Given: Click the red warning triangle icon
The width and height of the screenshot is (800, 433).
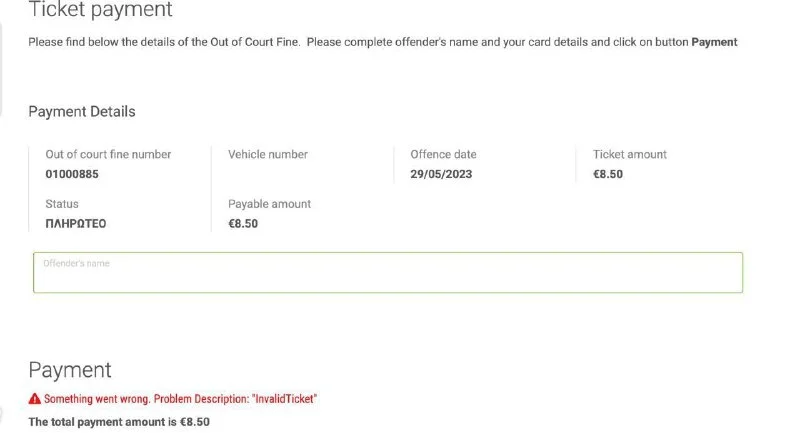Looking at the screenshot, I should [x=35, y=399].
